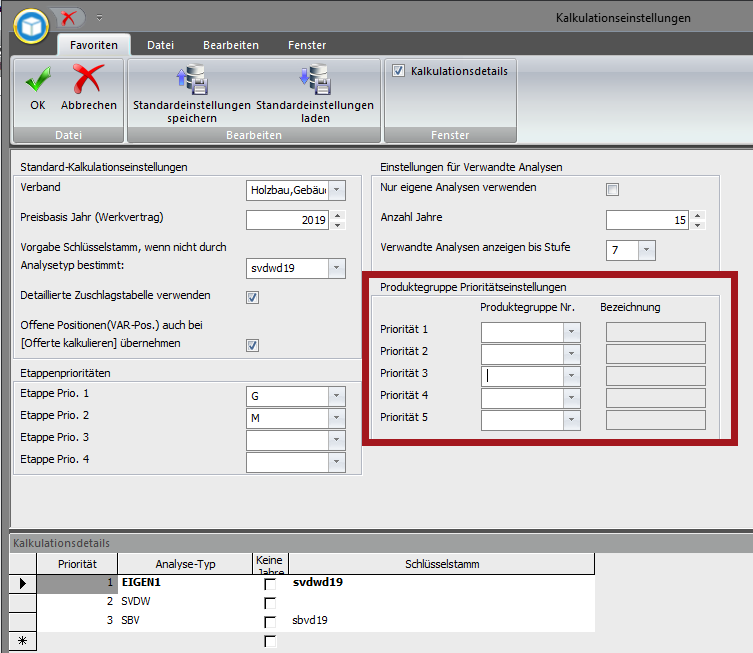Click the Anzahl Jahre field showing 15

[x=647, y=220]
